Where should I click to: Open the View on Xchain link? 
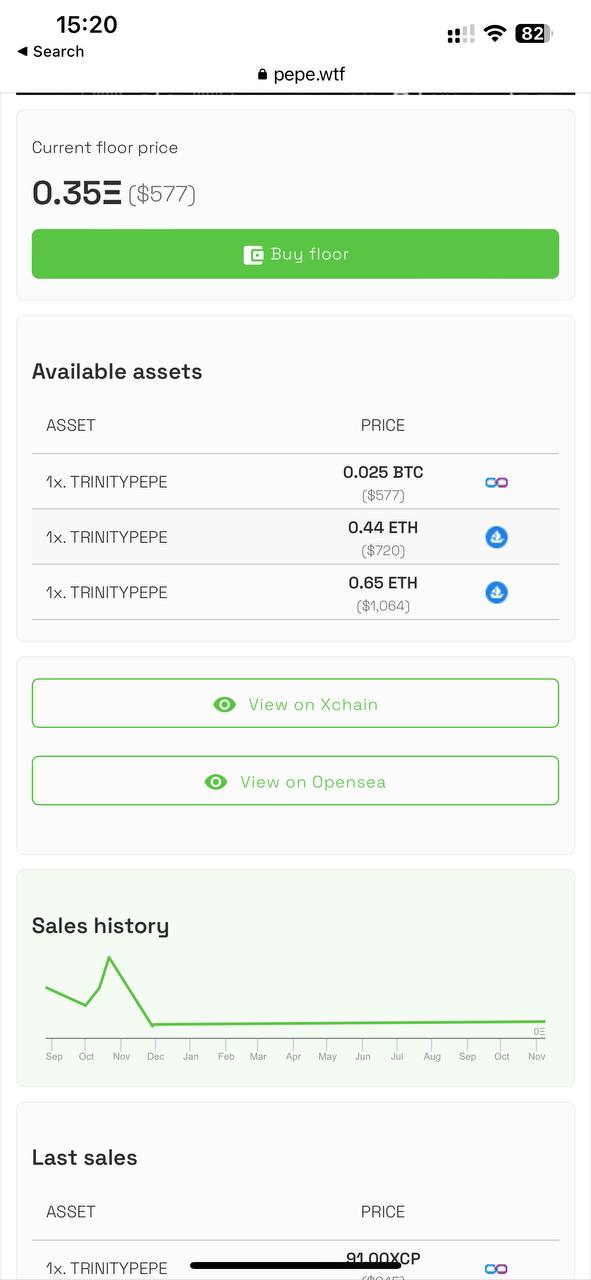(295, 703)
